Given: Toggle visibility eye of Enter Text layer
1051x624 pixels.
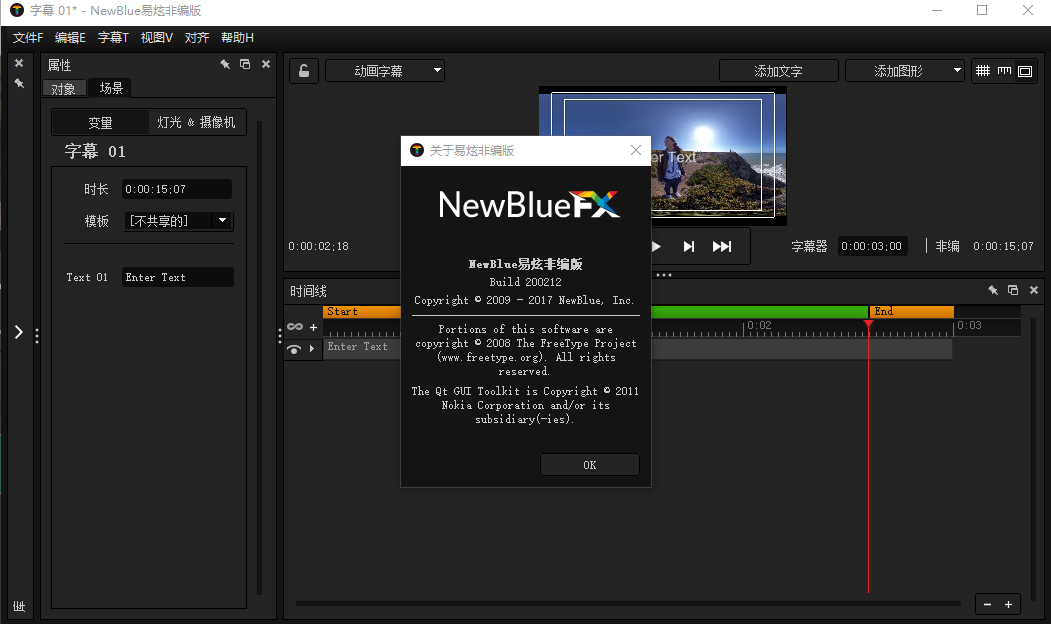Looking at the screenshot, I should click(x=294, y=349).
